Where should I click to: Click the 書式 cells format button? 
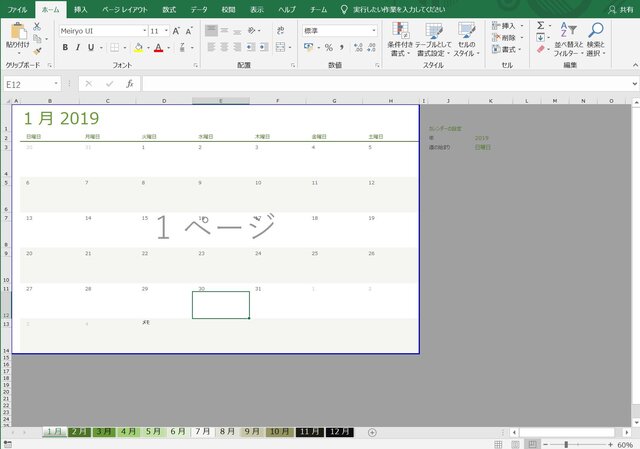pos(507,49)
